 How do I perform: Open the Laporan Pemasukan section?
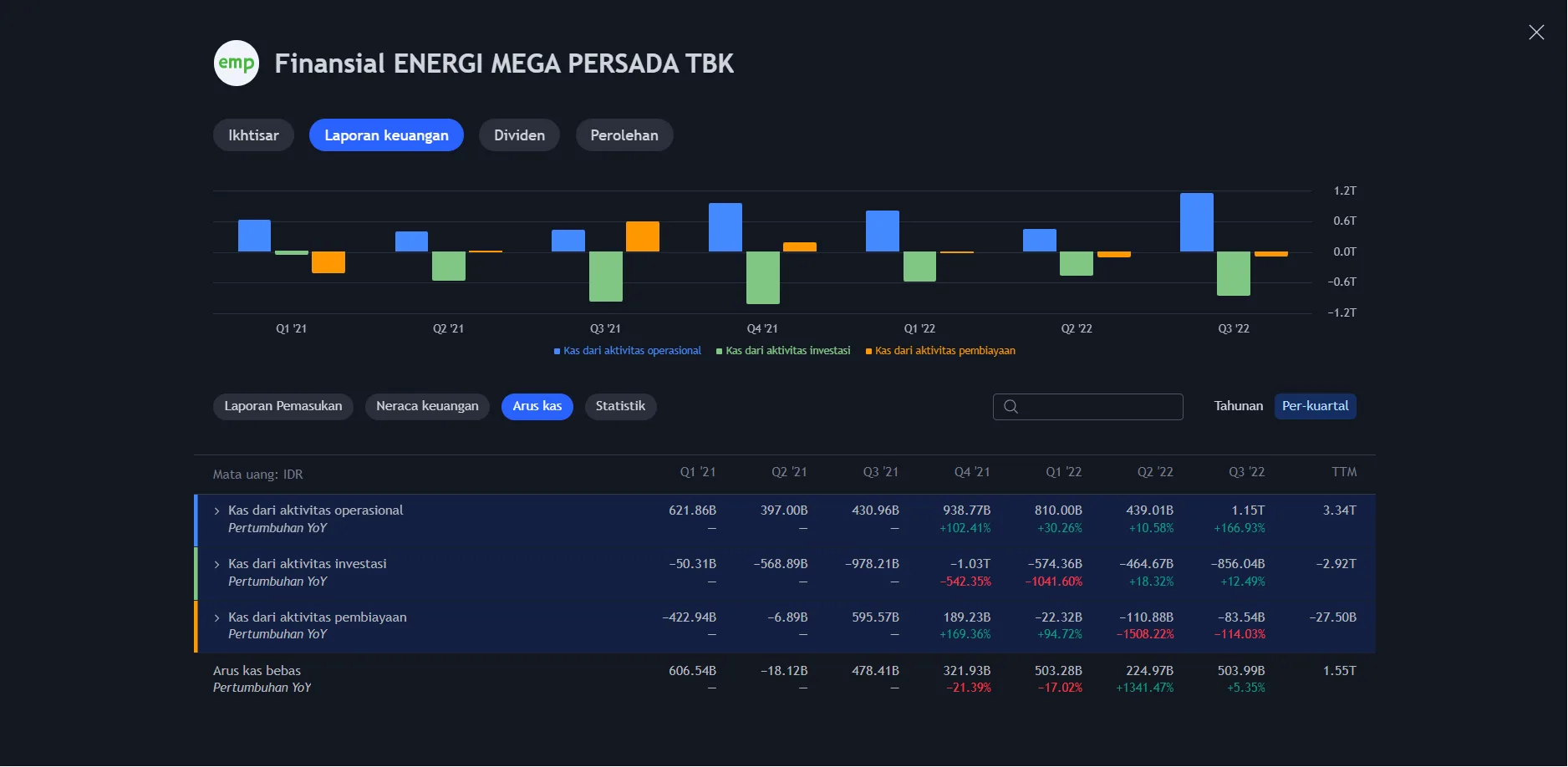(283, 406)
